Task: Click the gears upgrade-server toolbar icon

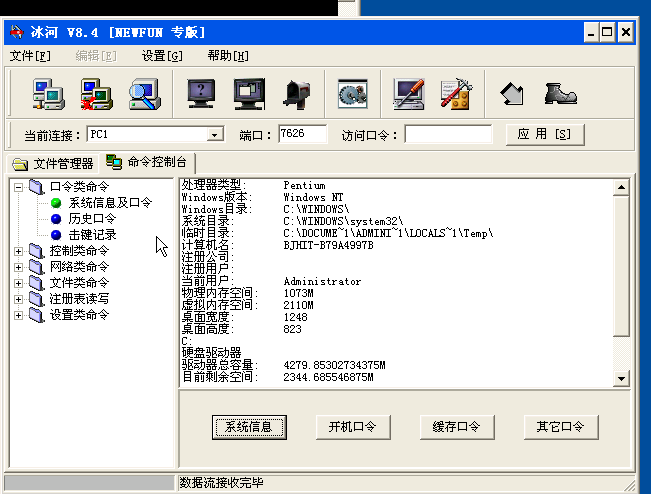Action: click(352, 94)
